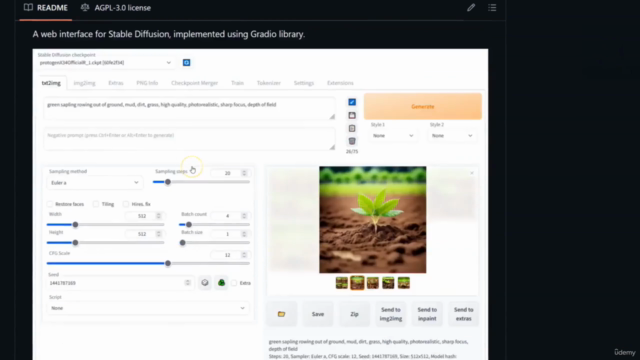The image size is (640, 360).
Task: Select the first output thumbnail
Action: coord(342,282)
